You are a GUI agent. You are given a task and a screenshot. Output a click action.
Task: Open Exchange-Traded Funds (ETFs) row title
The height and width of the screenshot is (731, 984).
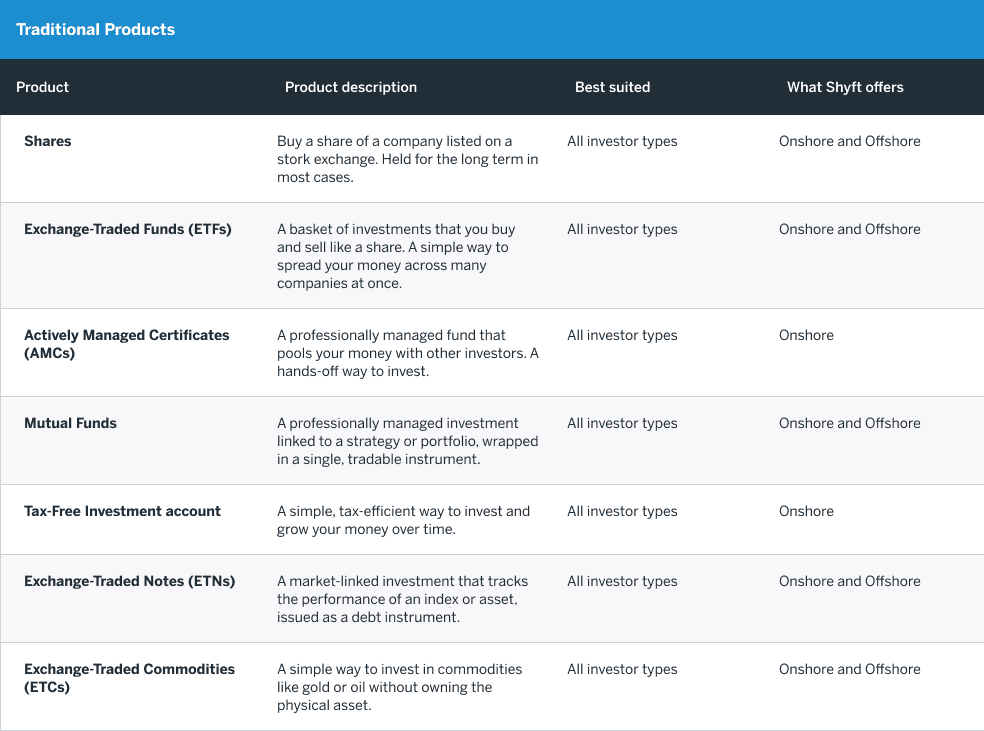pyautogui.click(x=128, y=229)
